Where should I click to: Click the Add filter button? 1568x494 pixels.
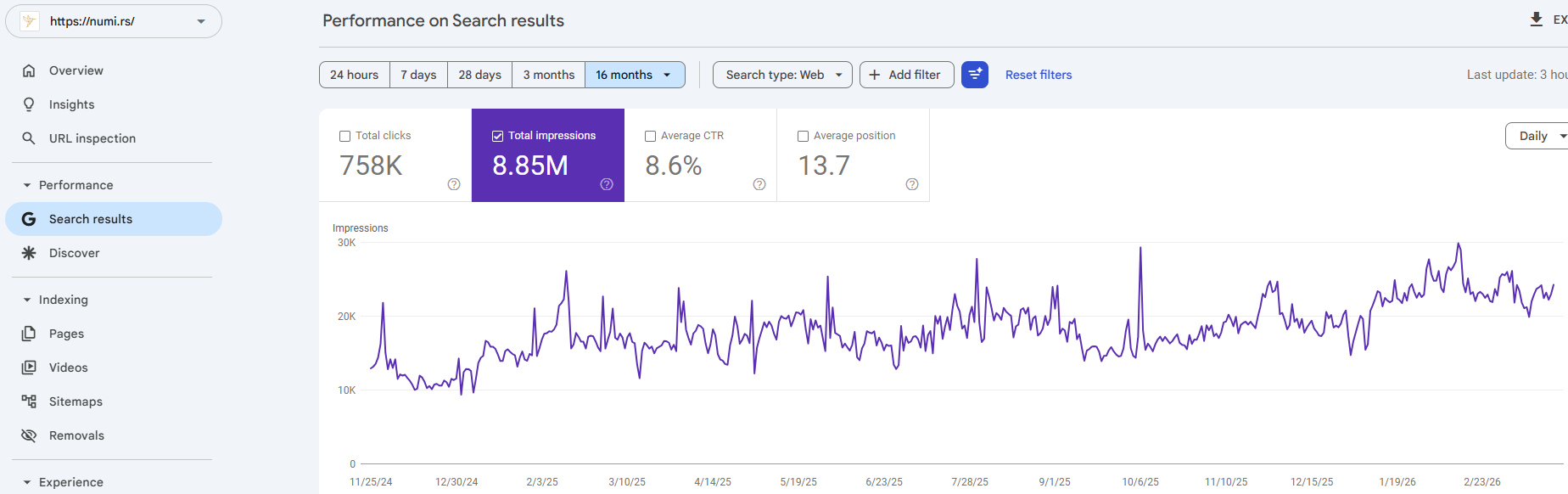(905, 75)
